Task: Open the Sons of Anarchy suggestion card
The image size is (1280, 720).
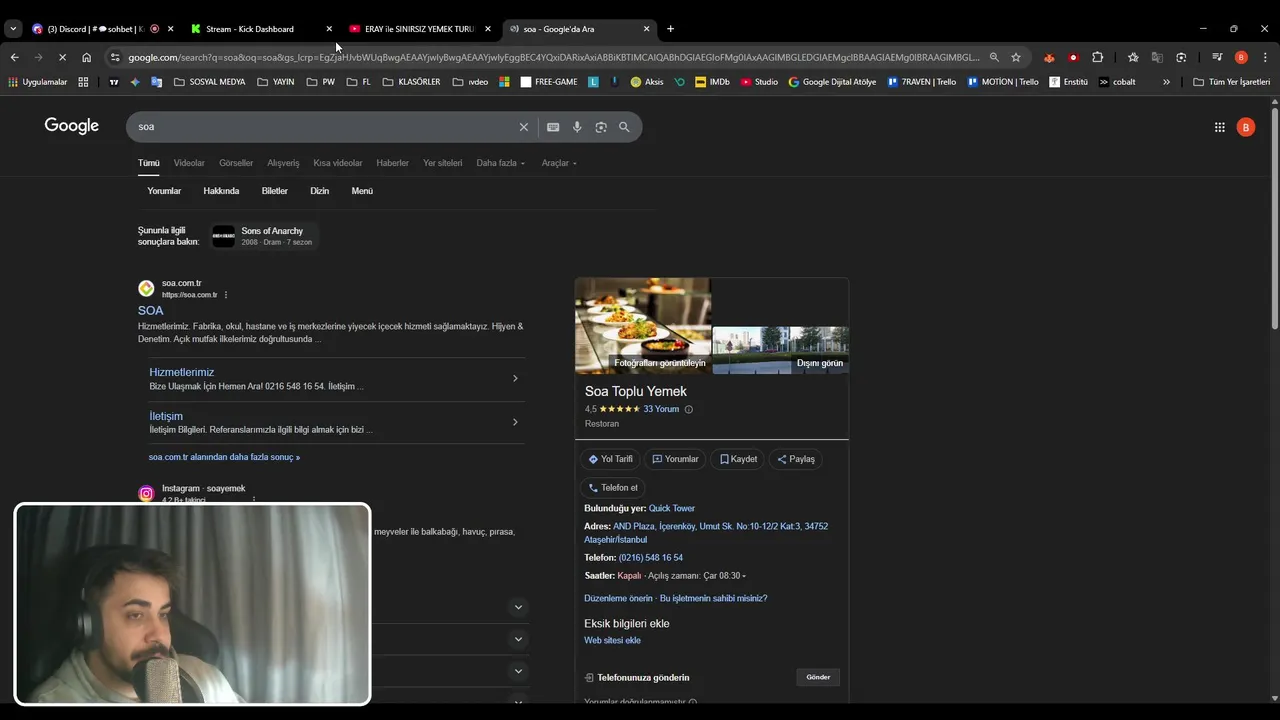Action: pyautogui.click(x=263, y=236)
